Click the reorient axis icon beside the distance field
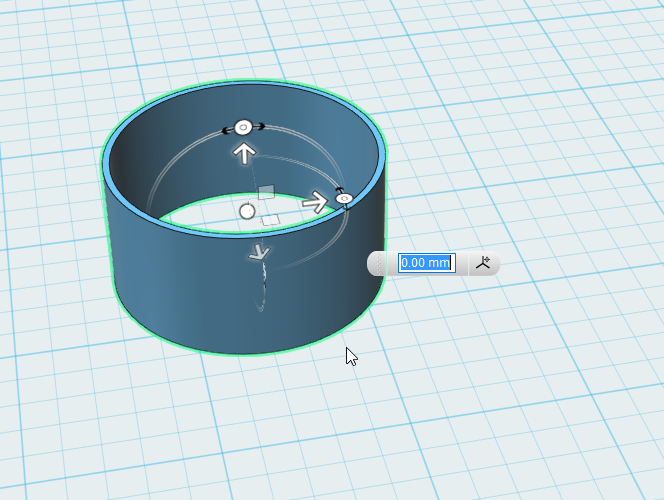This screenshot has width=664, height=500. (483, 263)
